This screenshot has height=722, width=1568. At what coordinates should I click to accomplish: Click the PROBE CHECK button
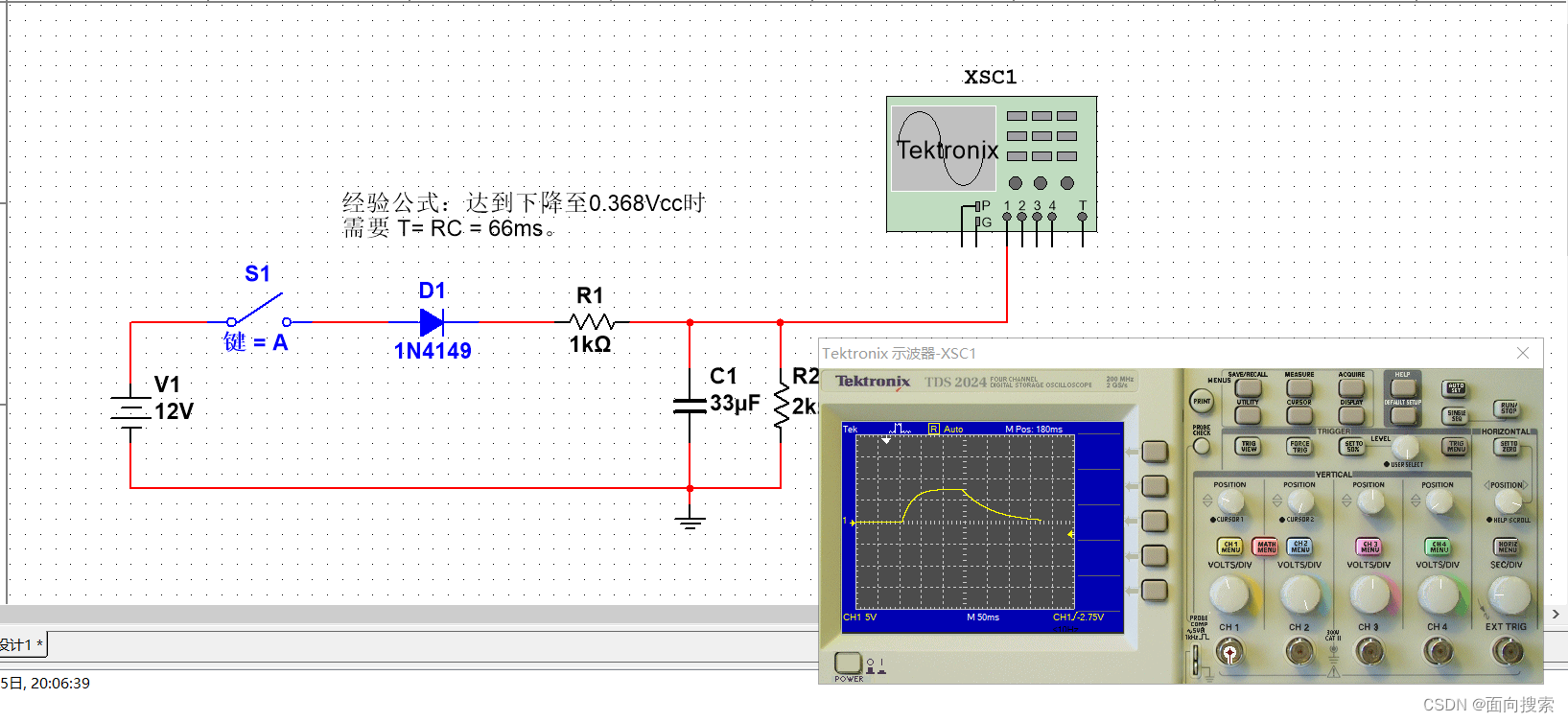click(1202, 446)
